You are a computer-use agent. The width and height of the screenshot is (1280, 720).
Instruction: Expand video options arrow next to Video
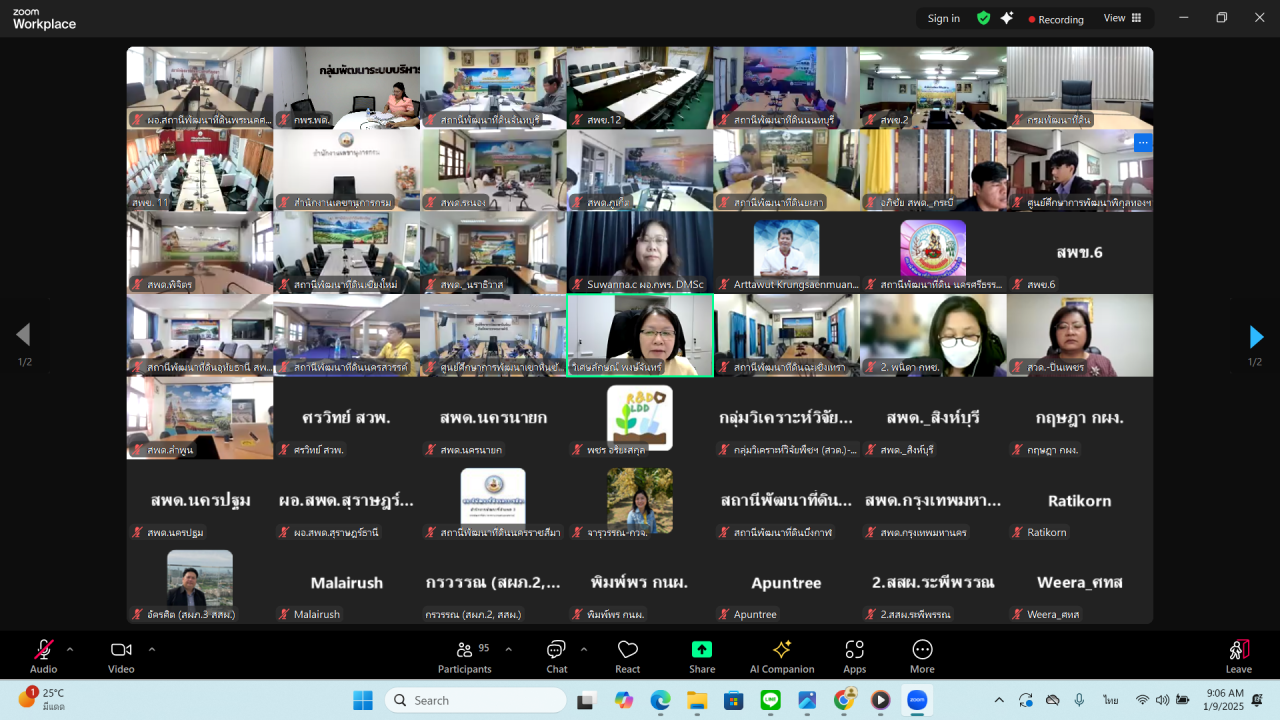pyautogui.click(x=152, y=649)
